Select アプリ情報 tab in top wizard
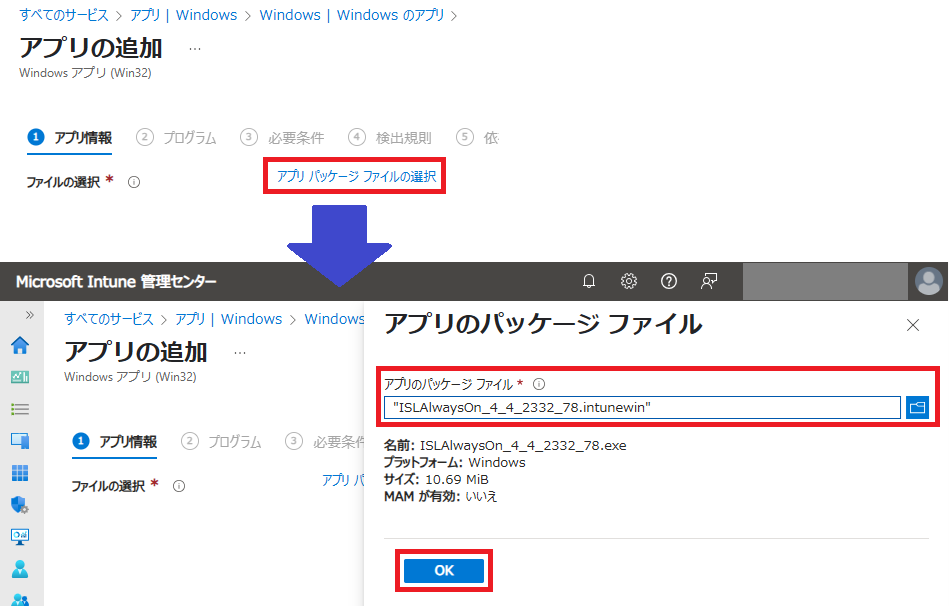This screenshot has height=610, width=950. [70, 138]
